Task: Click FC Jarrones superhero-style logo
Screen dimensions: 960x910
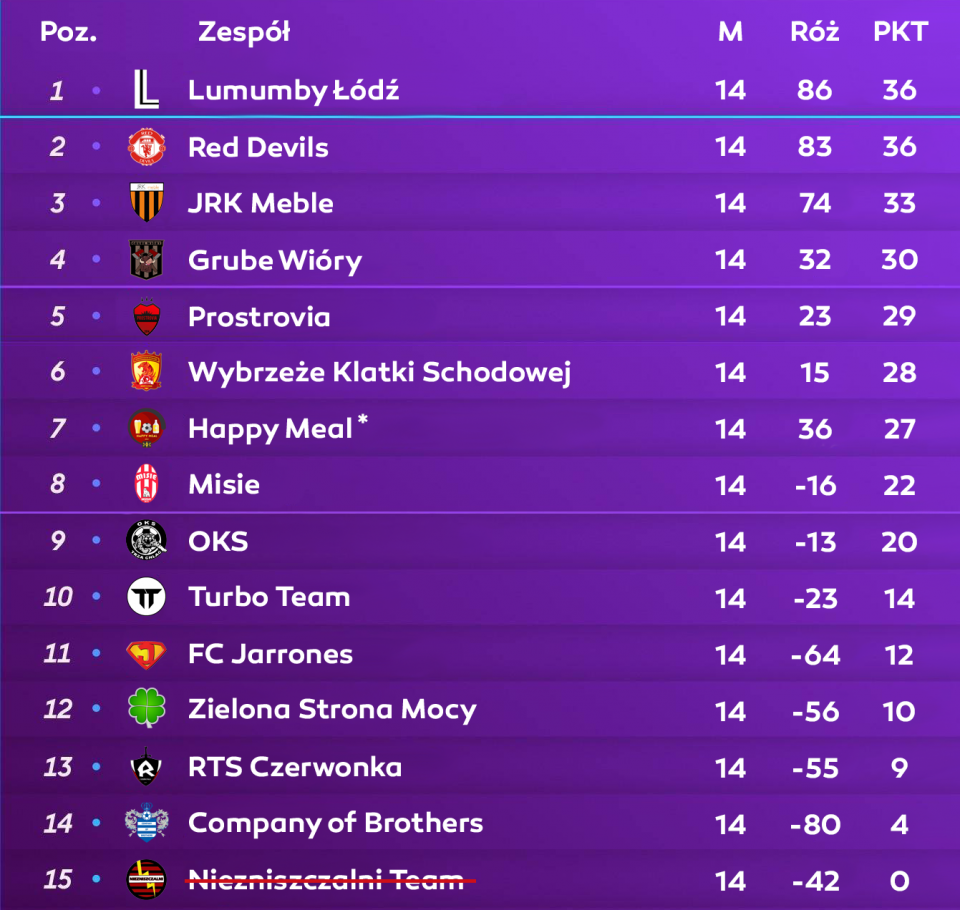Action: (x=146, y=654)
